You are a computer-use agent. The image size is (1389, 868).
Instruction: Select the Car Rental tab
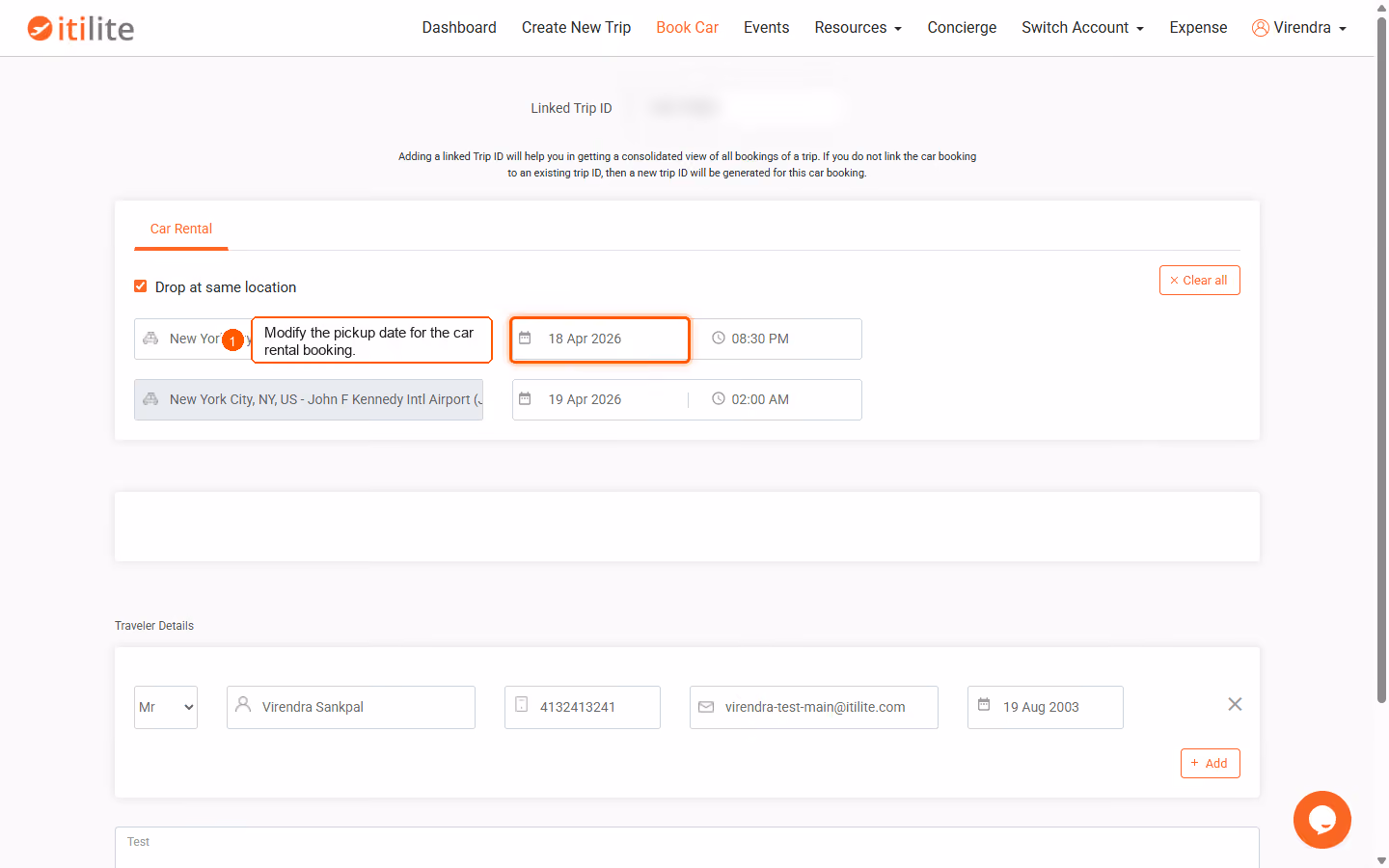181,230
